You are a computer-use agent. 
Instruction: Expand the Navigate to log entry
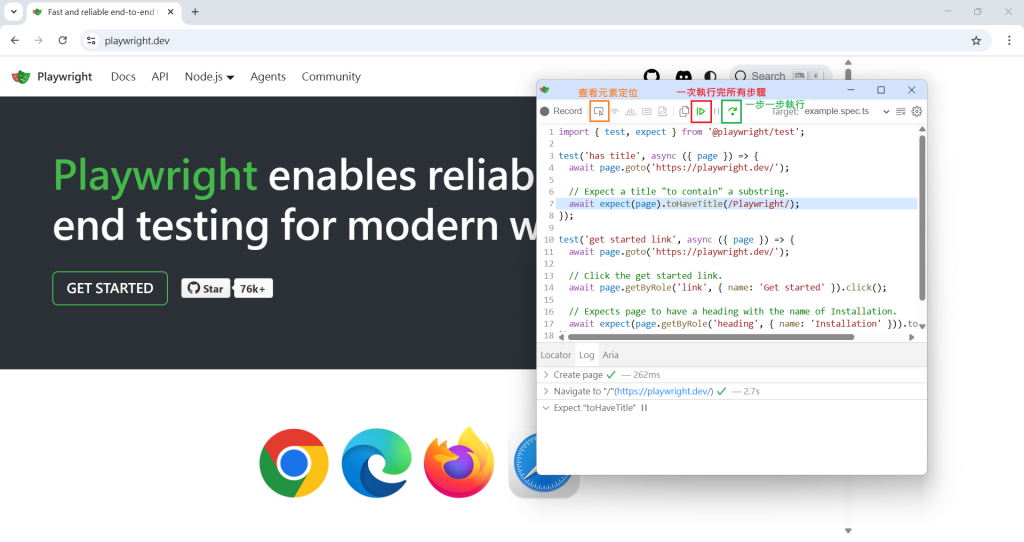click(x=546, y=391)
